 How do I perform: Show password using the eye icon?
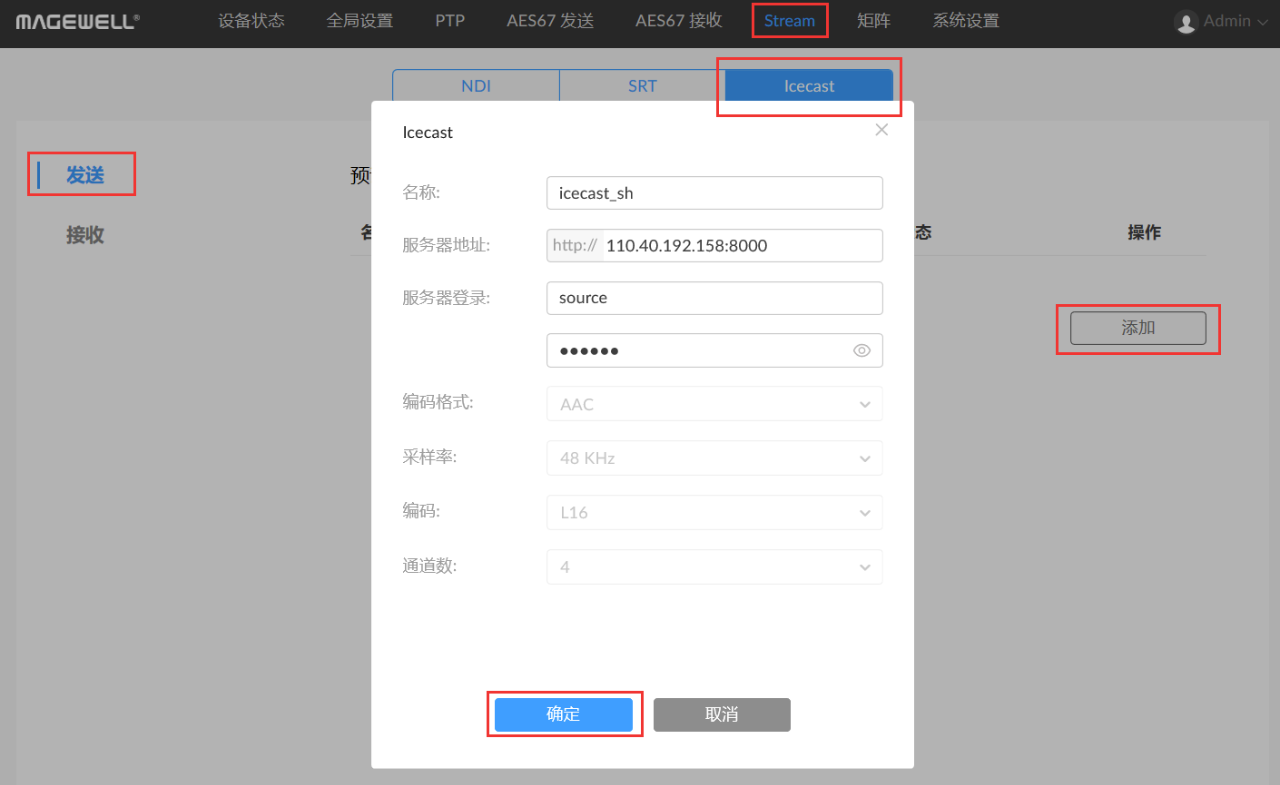click(862, 350)
